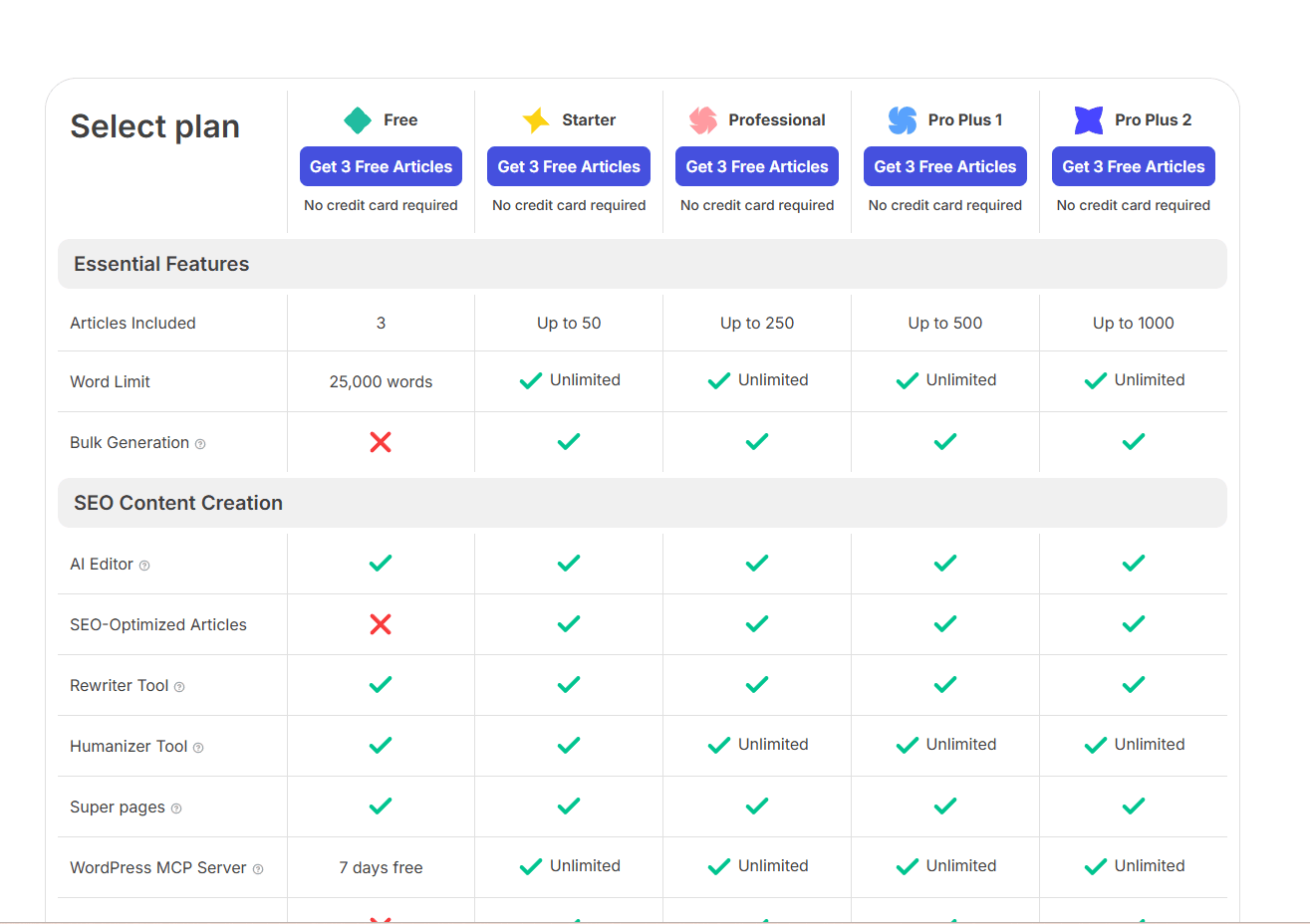Click the SEO Content Creation section header
The width and height of the screenshot is (1310, 924).
pos(178,503)
